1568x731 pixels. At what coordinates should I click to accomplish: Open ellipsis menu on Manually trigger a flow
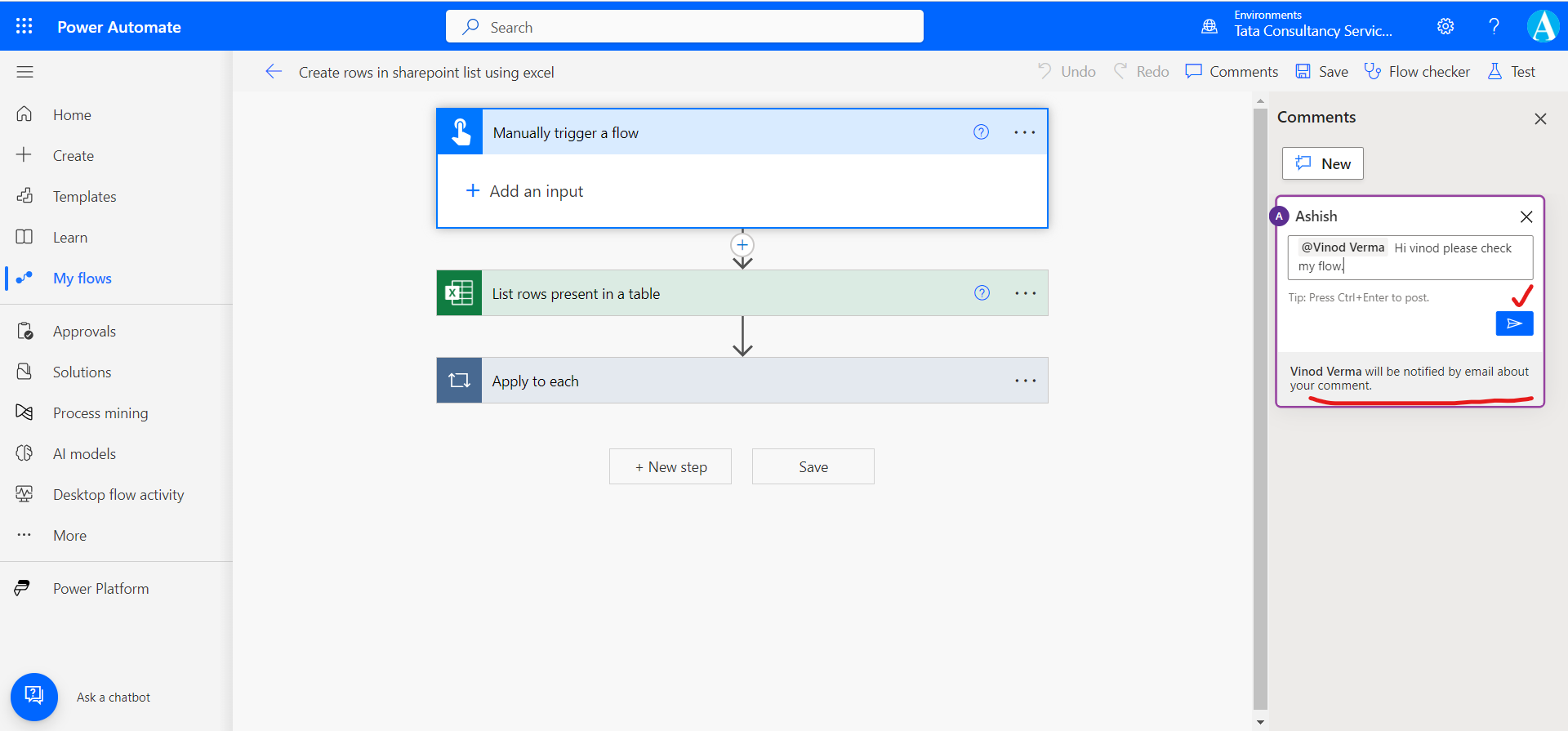point(1024,132)
